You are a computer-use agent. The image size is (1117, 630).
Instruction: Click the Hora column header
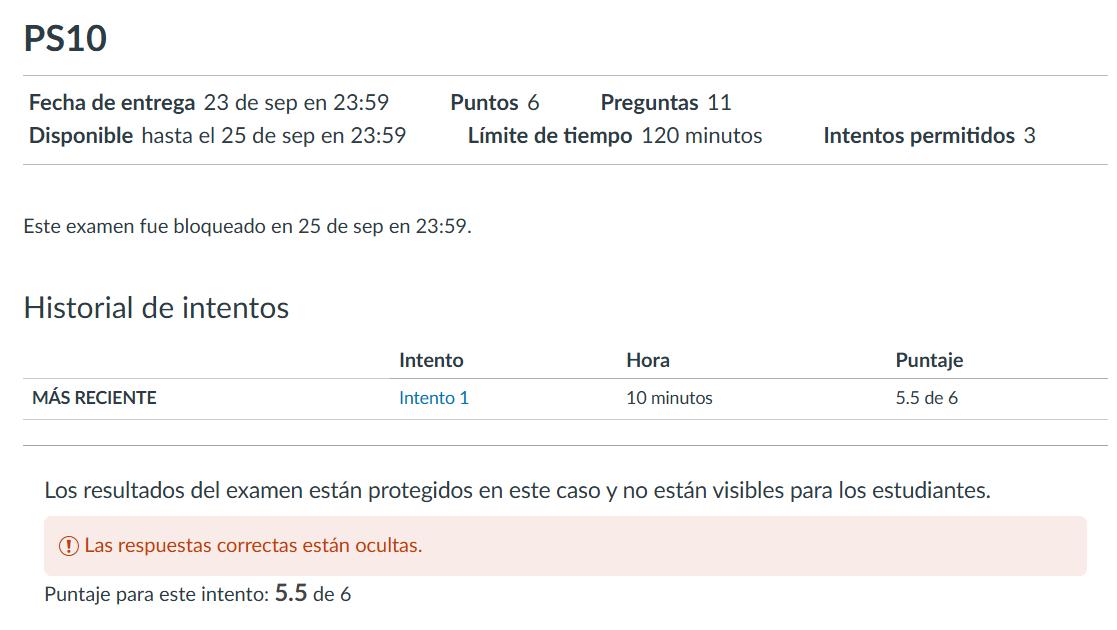pyautogui.click(x=648, y=360)
